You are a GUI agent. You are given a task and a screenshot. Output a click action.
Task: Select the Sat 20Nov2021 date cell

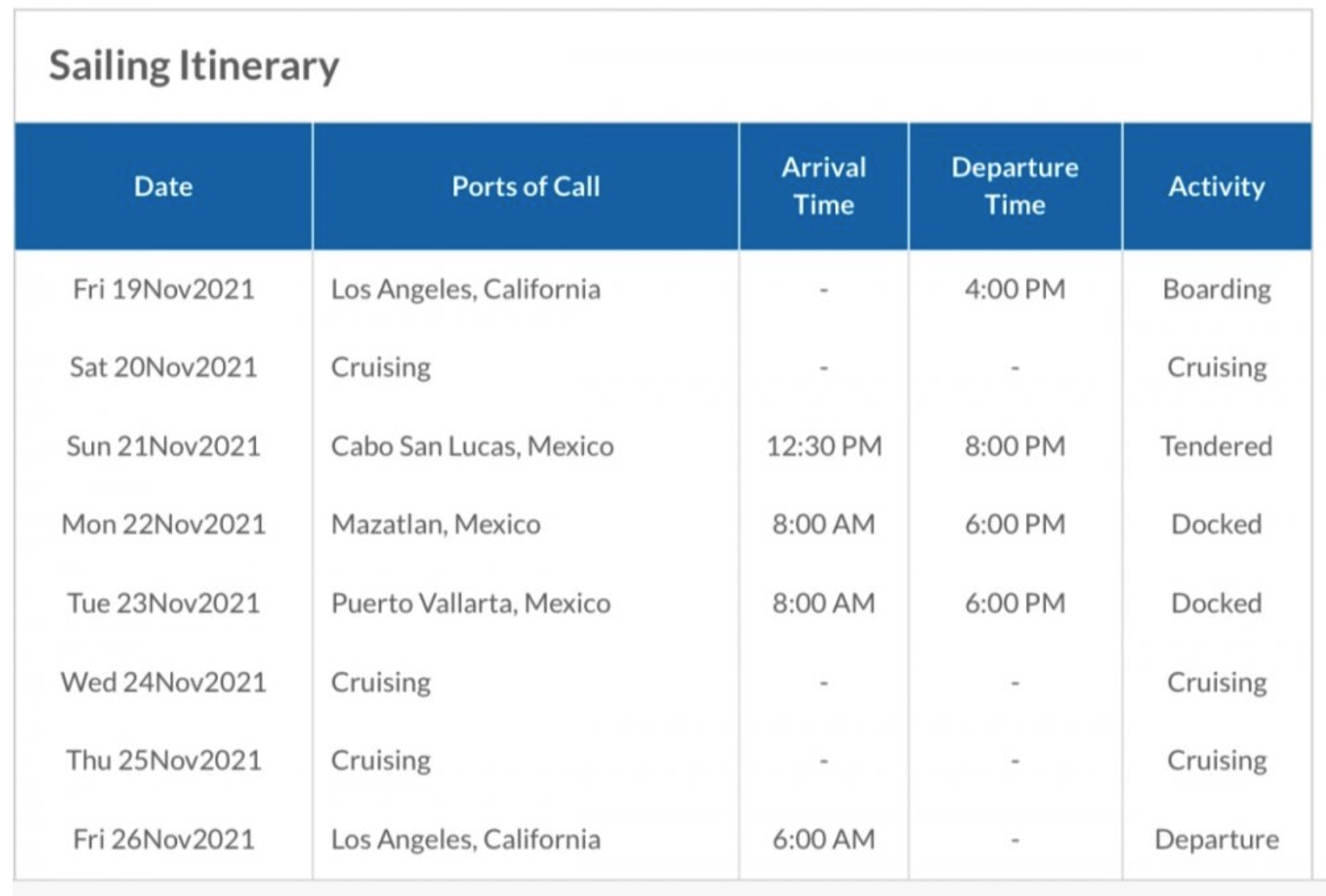(x=164, y=367)
